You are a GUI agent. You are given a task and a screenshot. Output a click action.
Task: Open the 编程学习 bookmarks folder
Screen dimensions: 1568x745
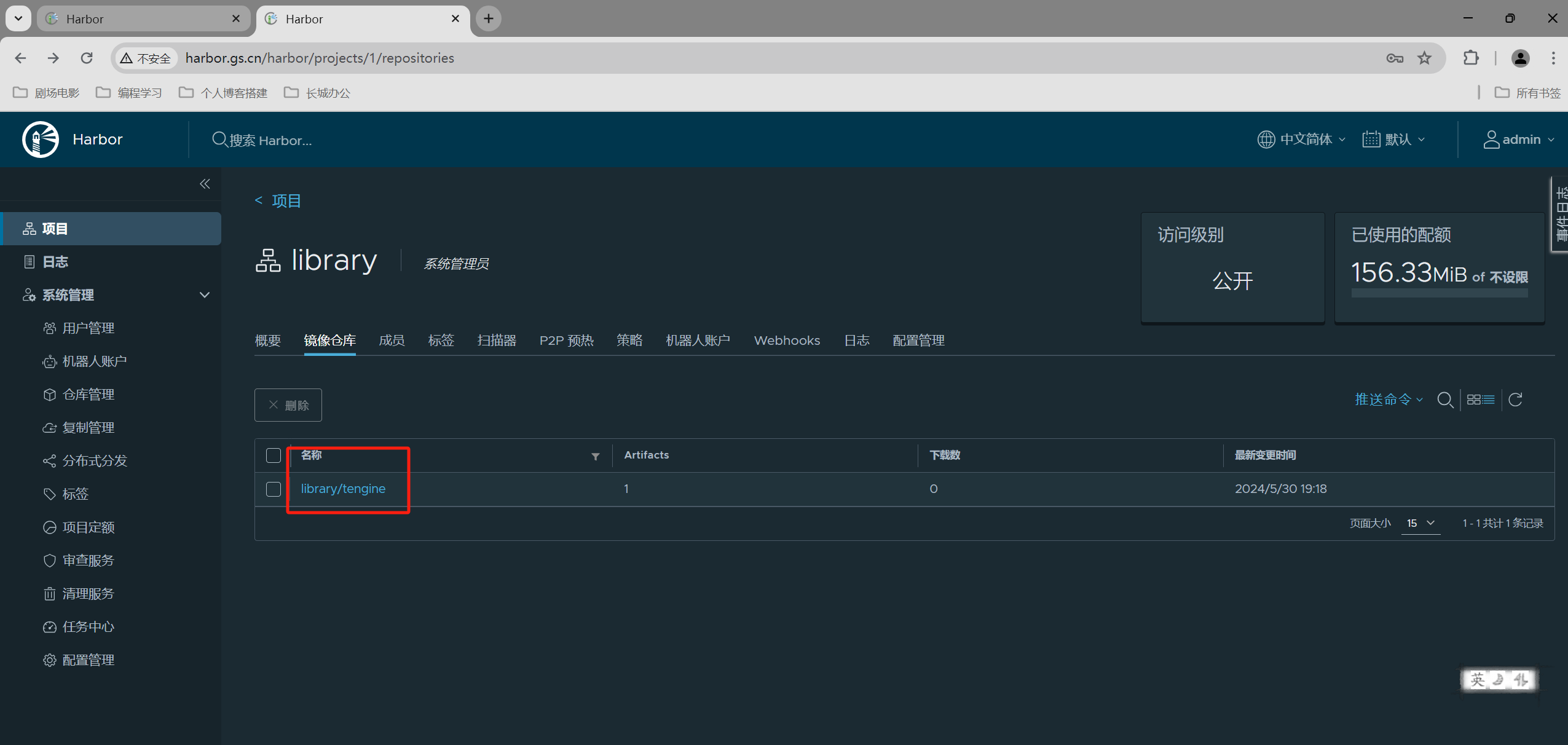[129, 93]
